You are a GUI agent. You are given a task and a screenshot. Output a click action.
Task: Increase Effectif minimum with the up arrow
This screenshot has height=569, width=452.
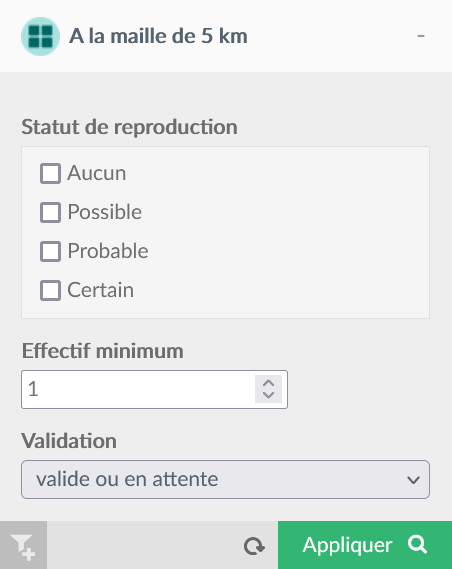[x=268, y=383]
